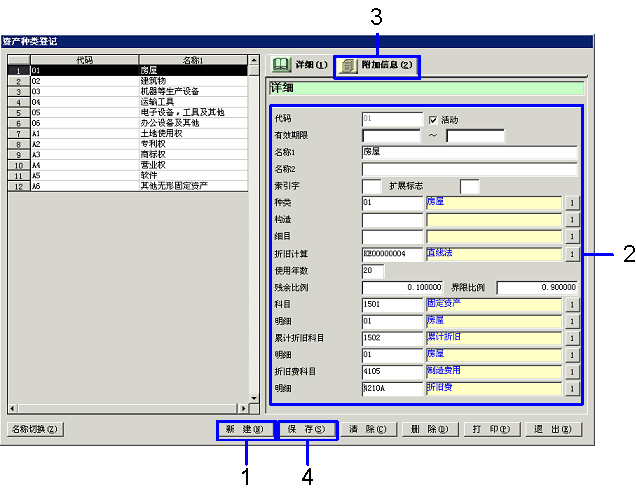Click the 种类 code field 01
This screenshot has width=636, height=492.
point(392,203)
